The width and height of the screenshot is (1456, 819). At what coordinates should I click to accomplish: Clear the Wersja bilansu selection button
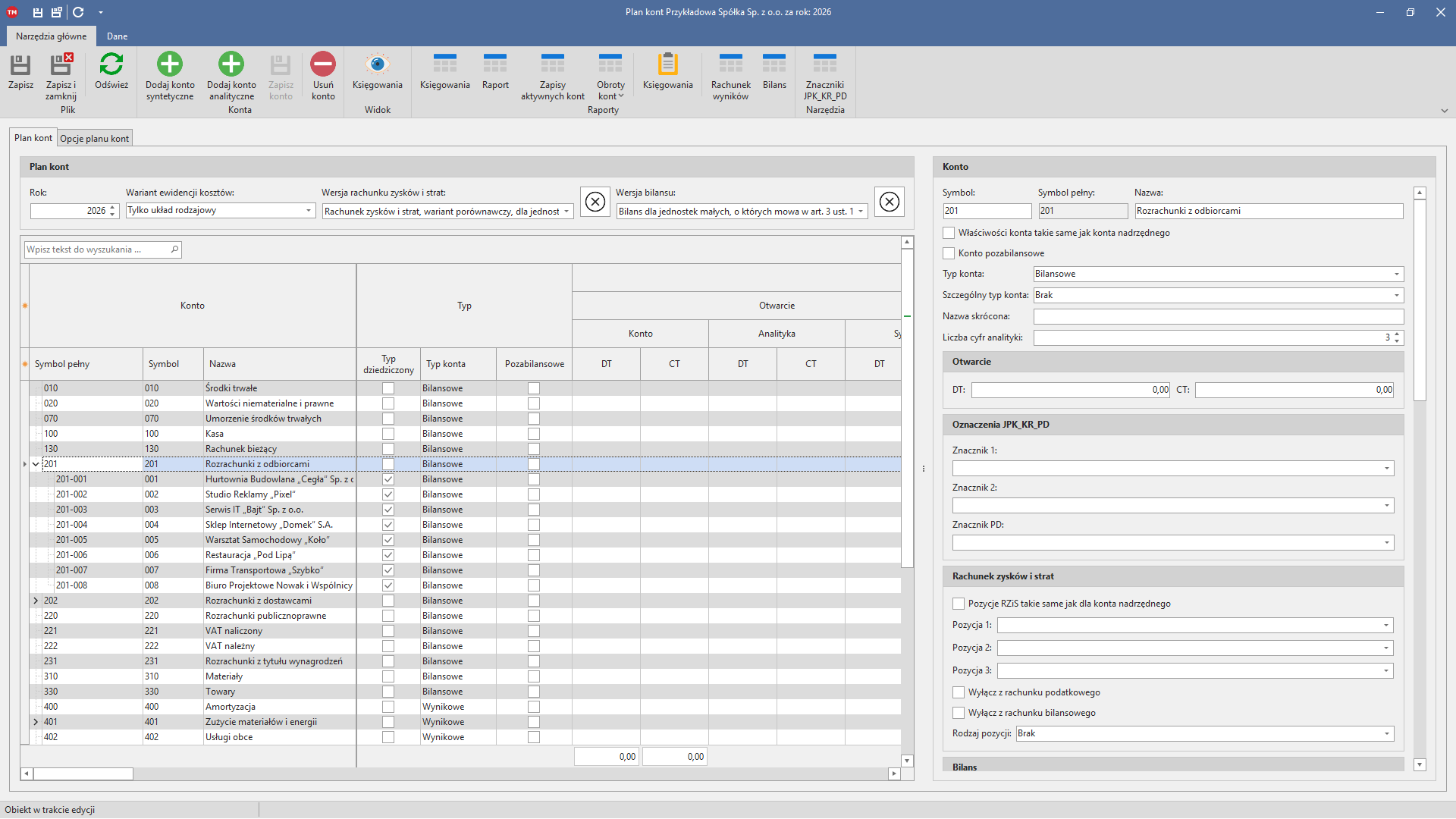click(889, 202)
